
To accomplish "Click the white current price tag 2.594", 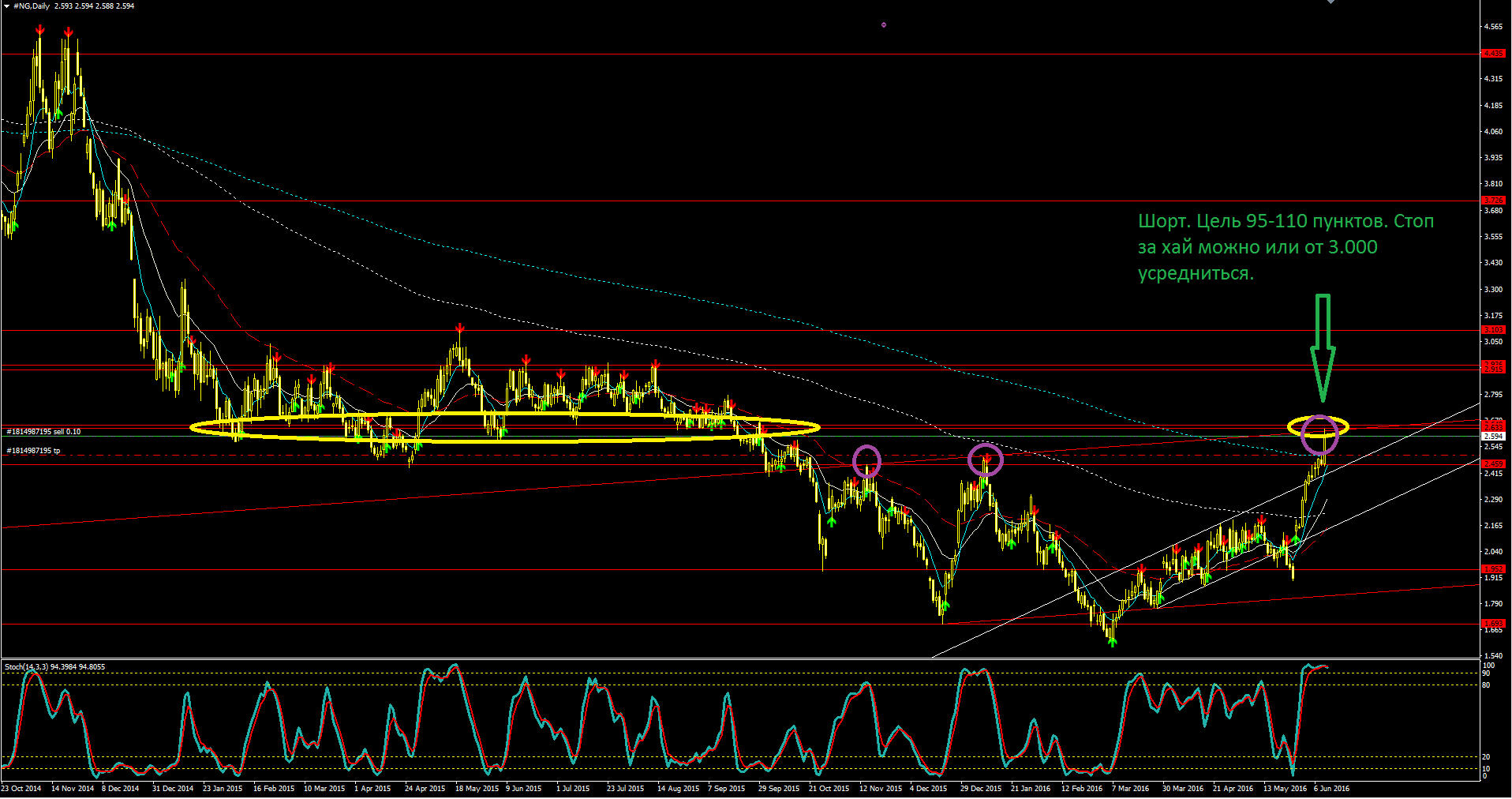I will [x=1493, y=436].
